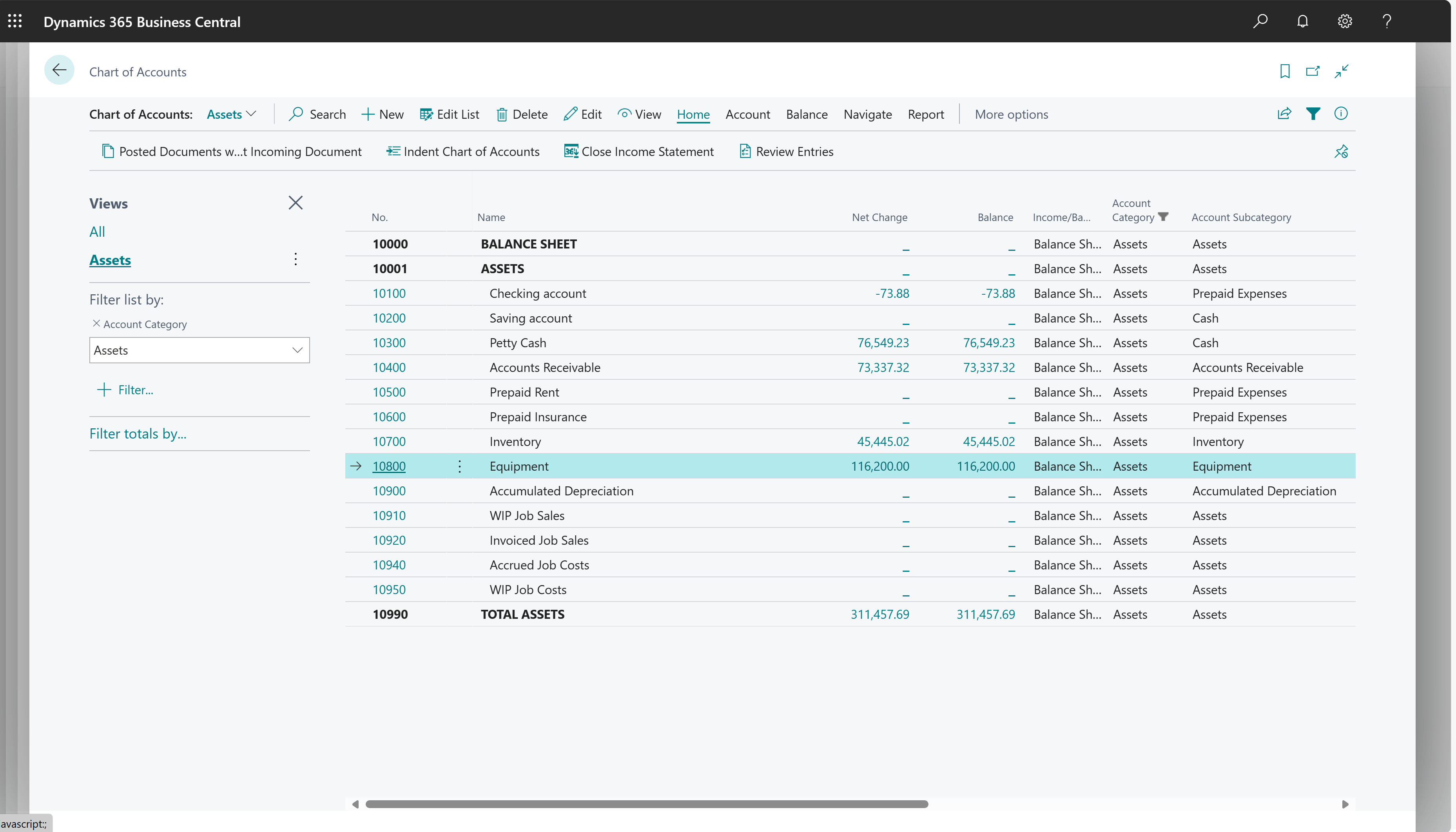The height and width of the screenshot is (832, 1456).
Task: Open help with the question mark icon
Action: coord(1387,21)
